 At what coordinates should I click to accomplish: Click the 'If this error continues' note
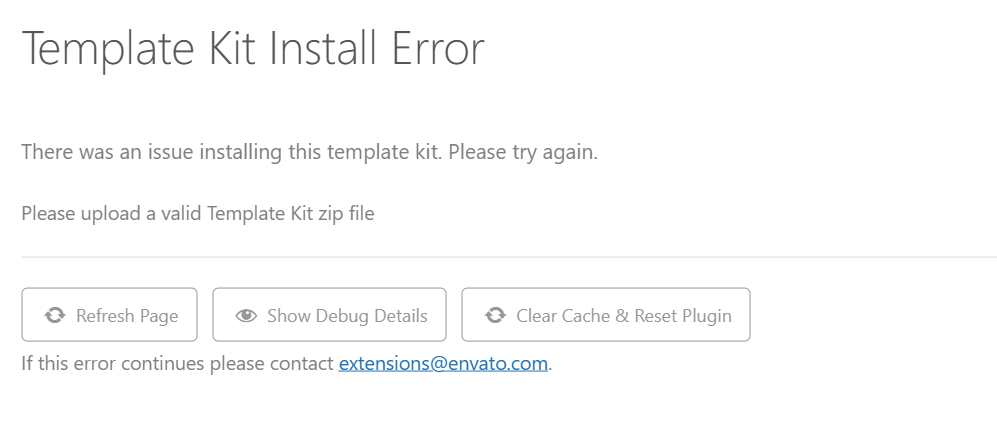(178, 363)
